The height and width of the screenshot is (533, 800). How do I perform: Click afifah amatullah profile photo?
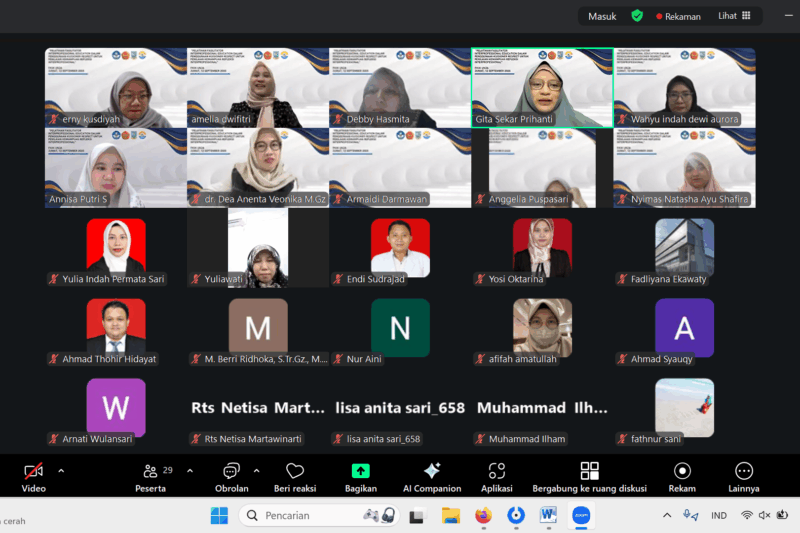(x=542, y=326)
